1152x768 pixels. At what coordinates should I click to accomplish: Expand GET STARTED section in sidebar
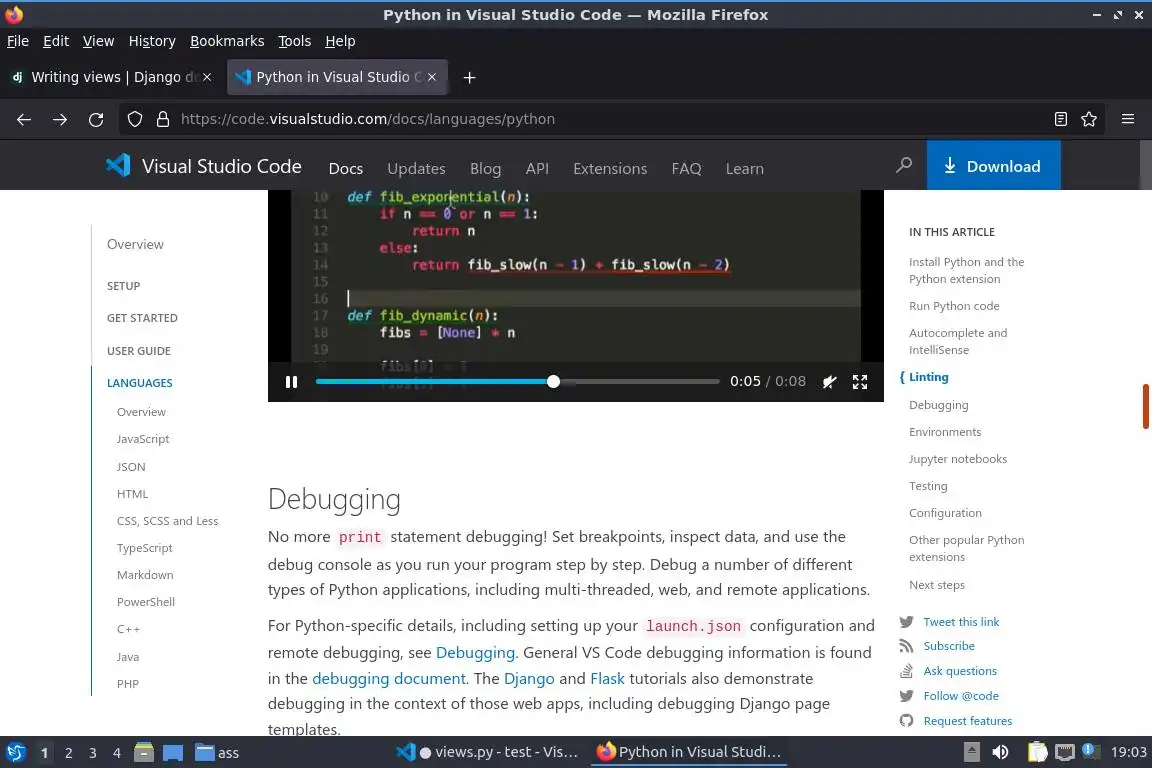coord(143,318)
